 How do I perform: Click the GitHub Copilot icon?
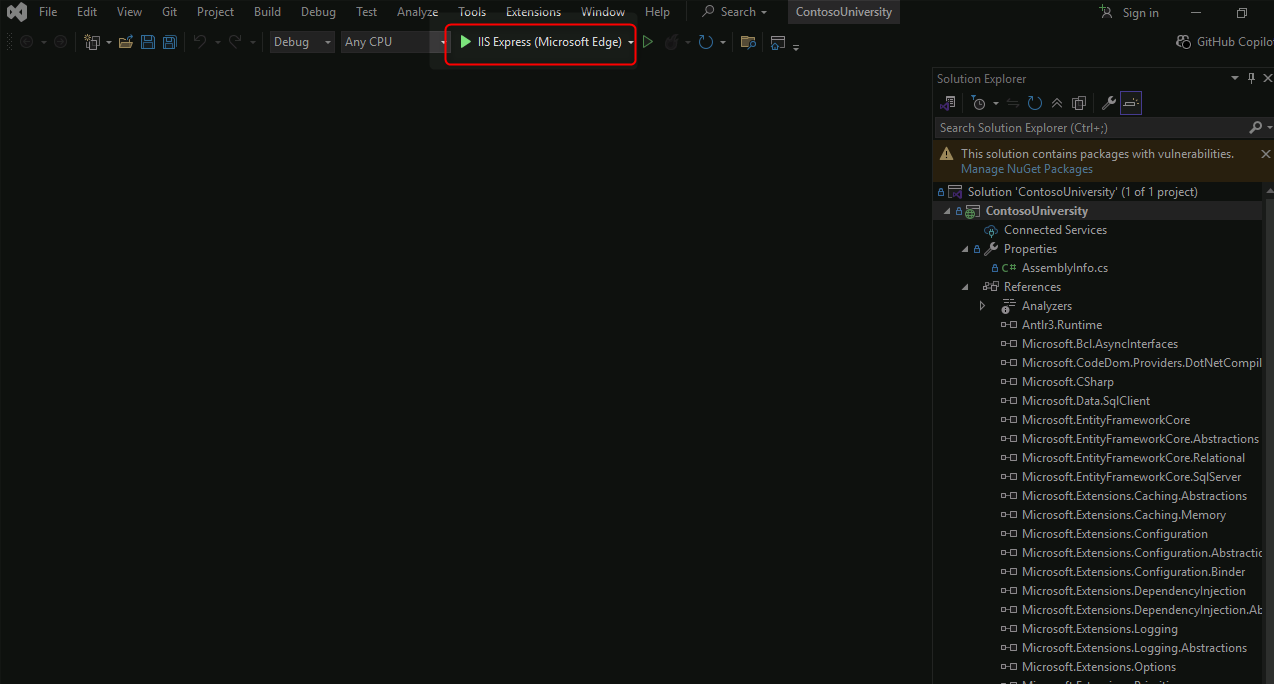click(x=1185, y=42)
